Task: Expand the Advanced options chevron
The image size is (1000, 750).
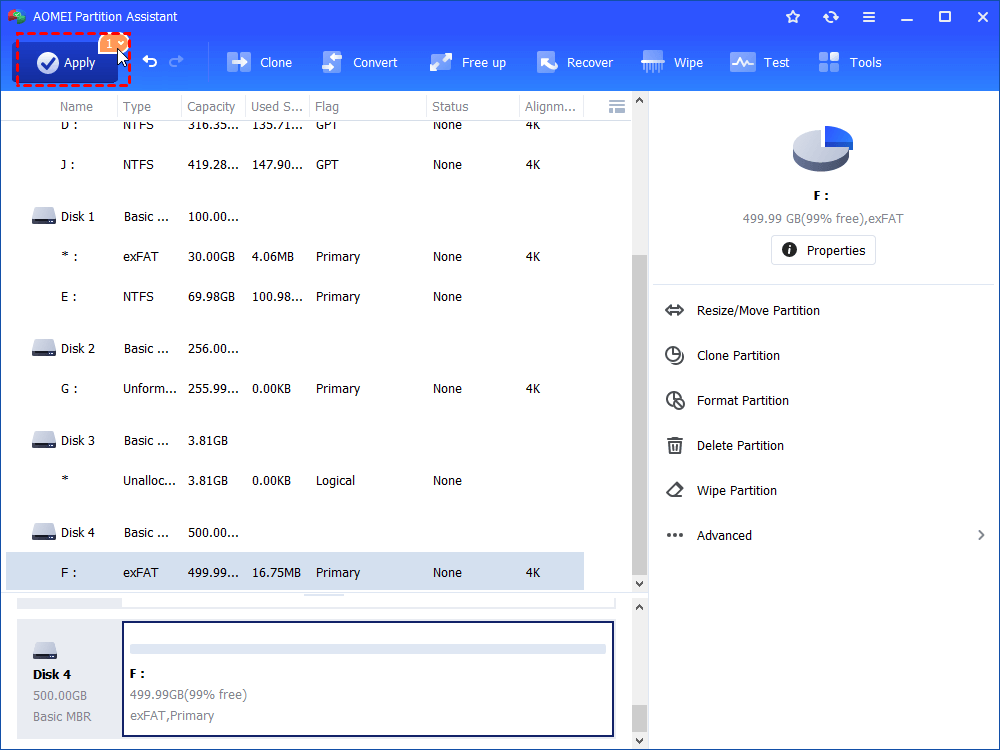Action: [x=981, y=535]
